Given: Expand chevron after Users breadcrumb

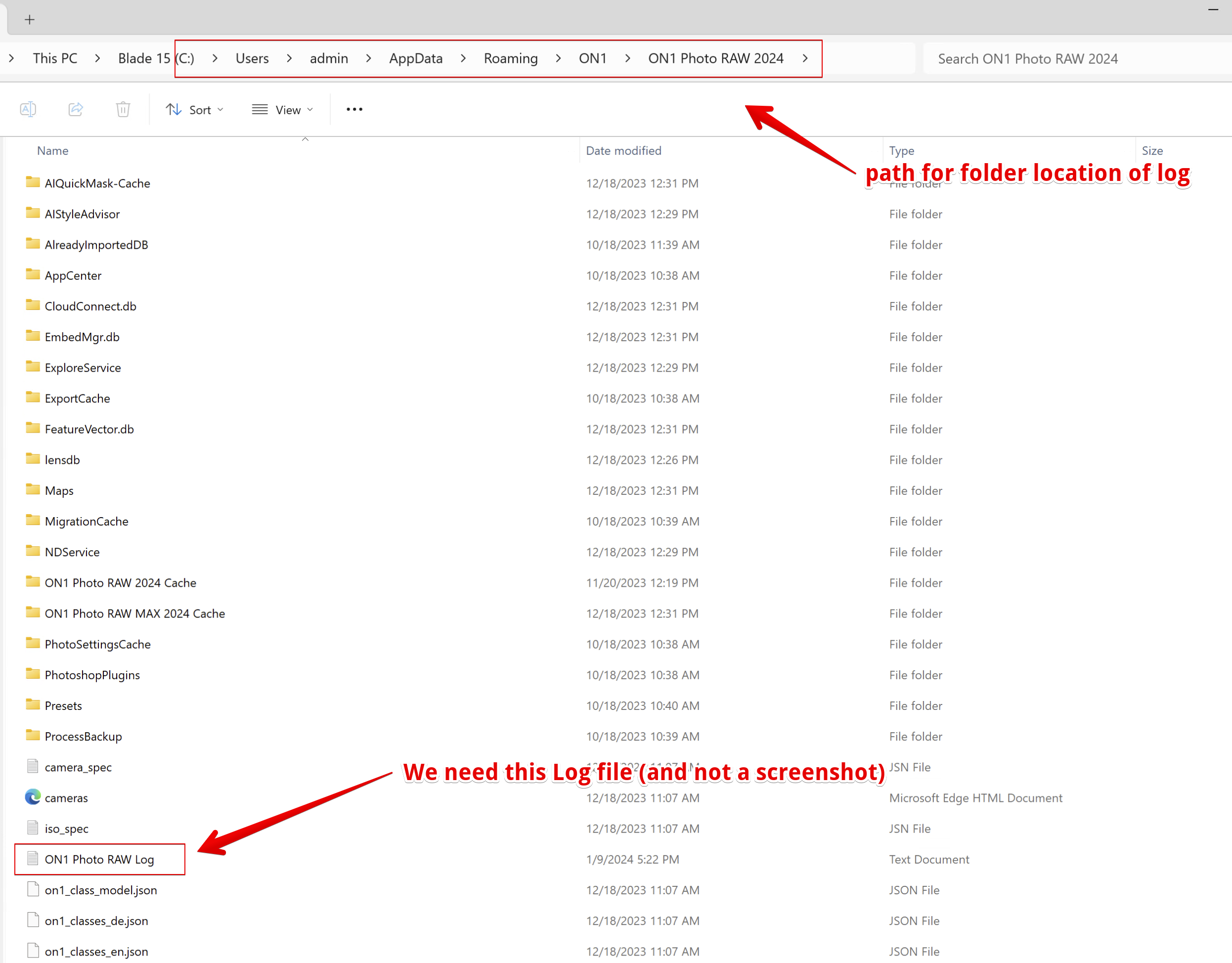Looking at the screenshot, I should 289,59.
